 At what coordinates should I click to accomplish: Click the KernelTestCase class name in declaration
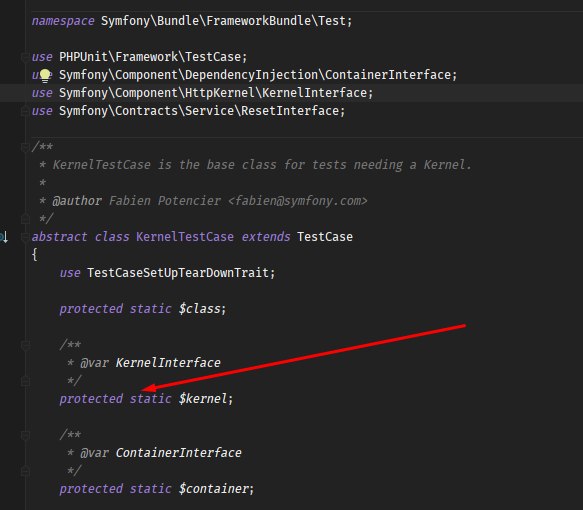click(185, 237)
